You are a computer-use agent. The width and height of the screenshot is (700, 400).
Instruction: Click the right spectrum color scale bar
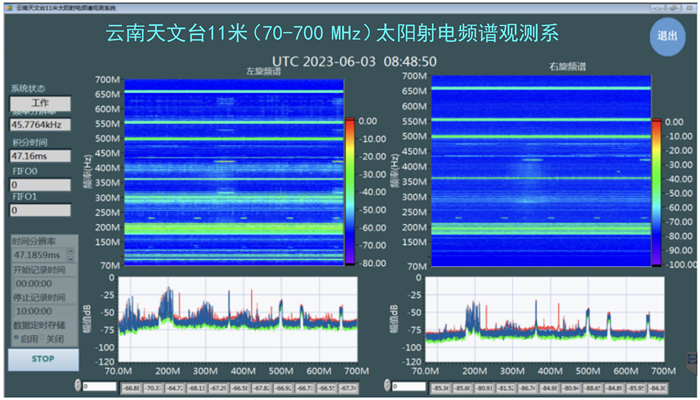[x=656, y=192]
